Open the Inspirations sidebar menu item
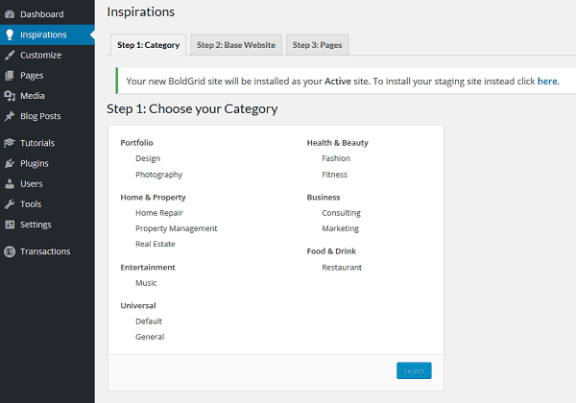 [47, 35]
